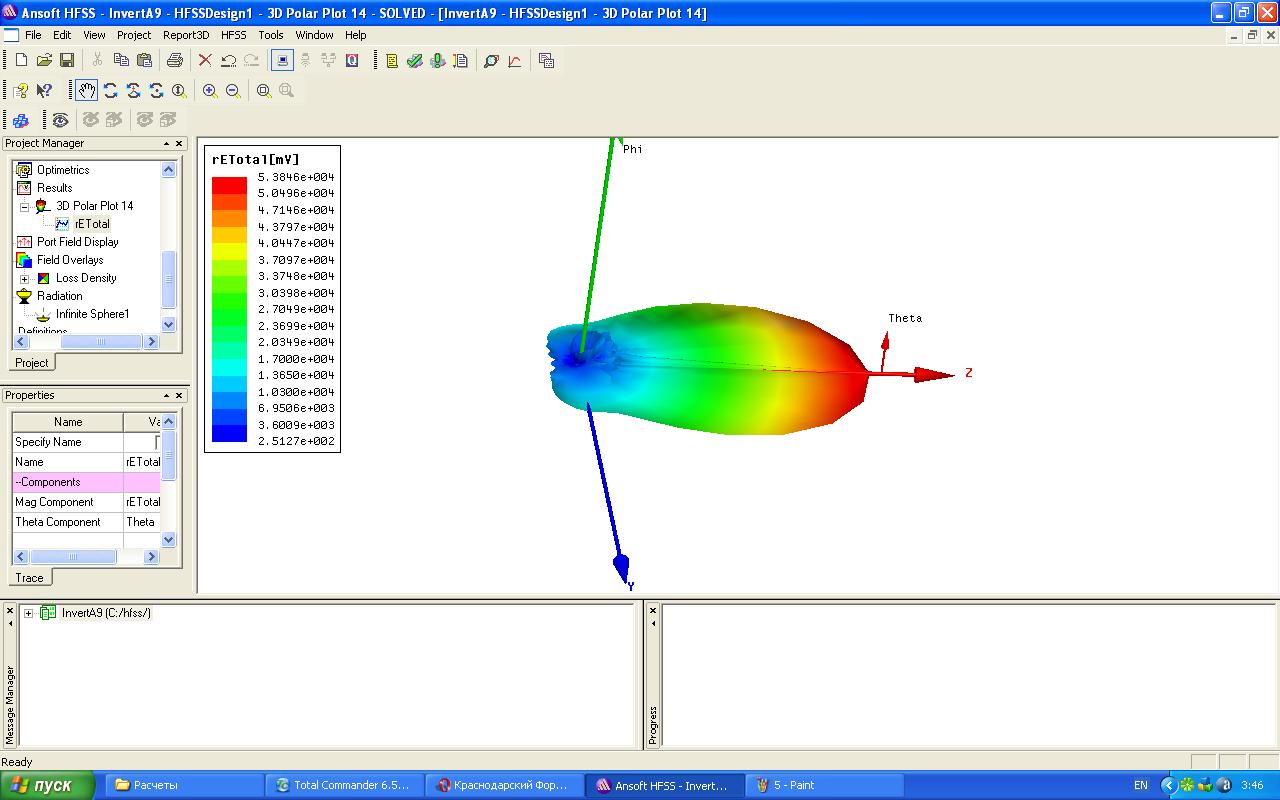Open the View menu
Screen dimensions: 1280x800
pos(94,35)
